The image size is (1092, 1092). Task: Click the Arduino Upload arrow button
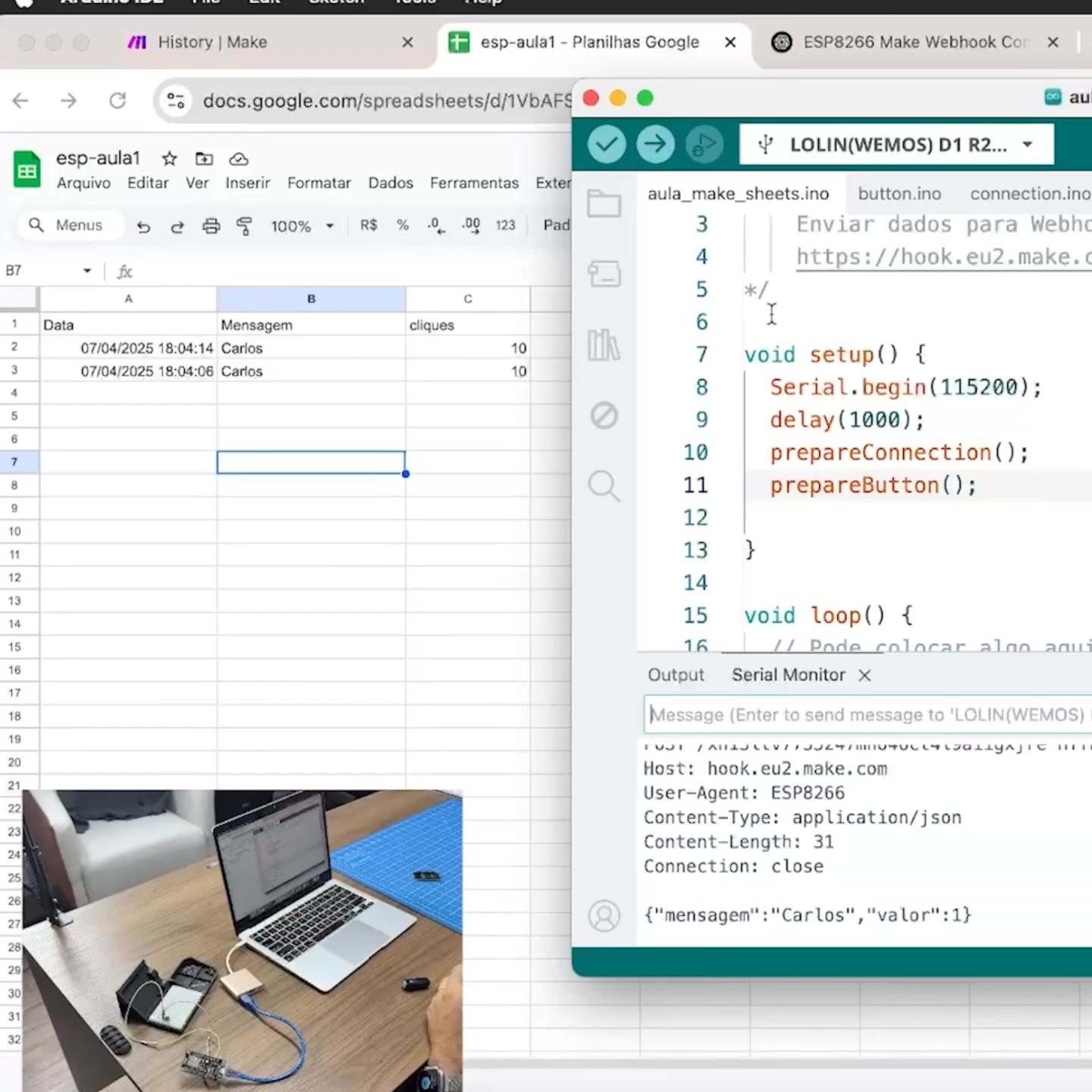click(655, 144)
